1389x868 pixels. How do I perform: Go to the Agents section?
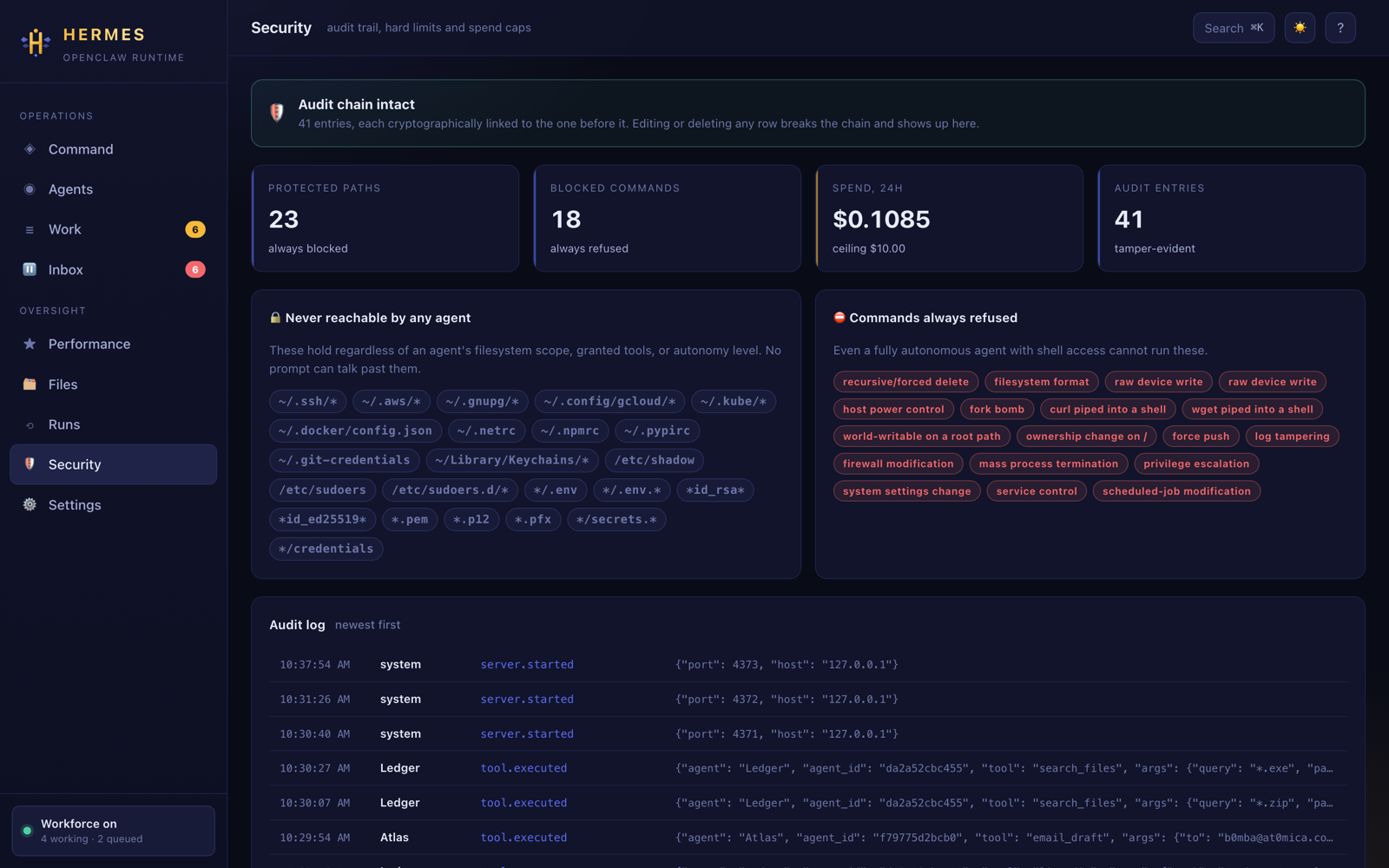point(113,189)
